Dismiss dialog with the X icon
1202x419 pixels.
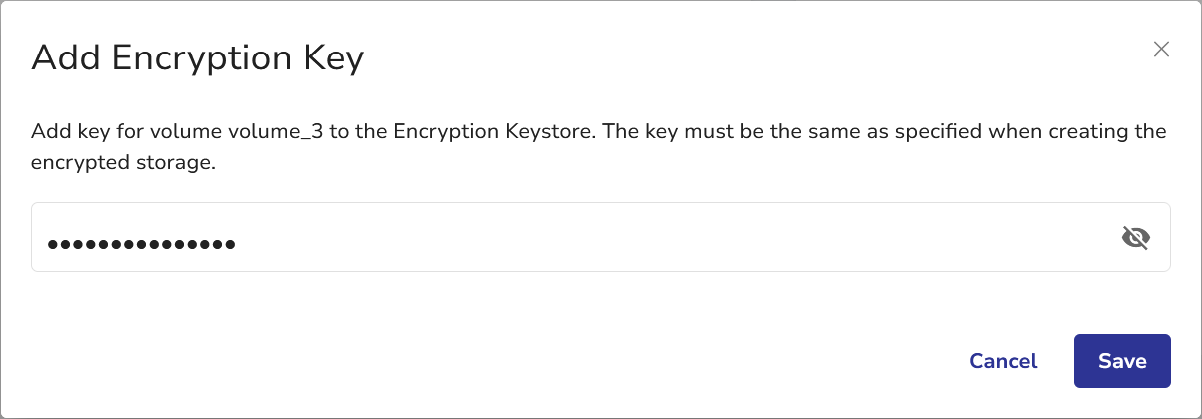1161,50
